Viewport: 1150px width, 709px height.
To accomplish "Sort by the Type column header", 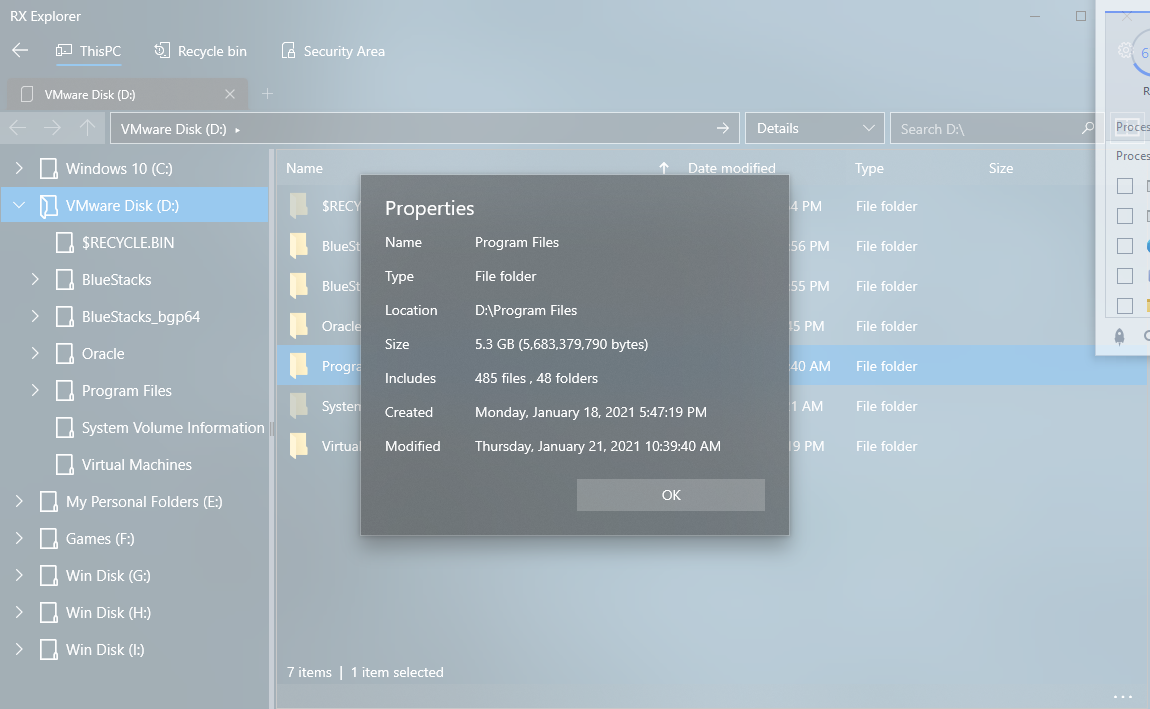I will (869, 168).
